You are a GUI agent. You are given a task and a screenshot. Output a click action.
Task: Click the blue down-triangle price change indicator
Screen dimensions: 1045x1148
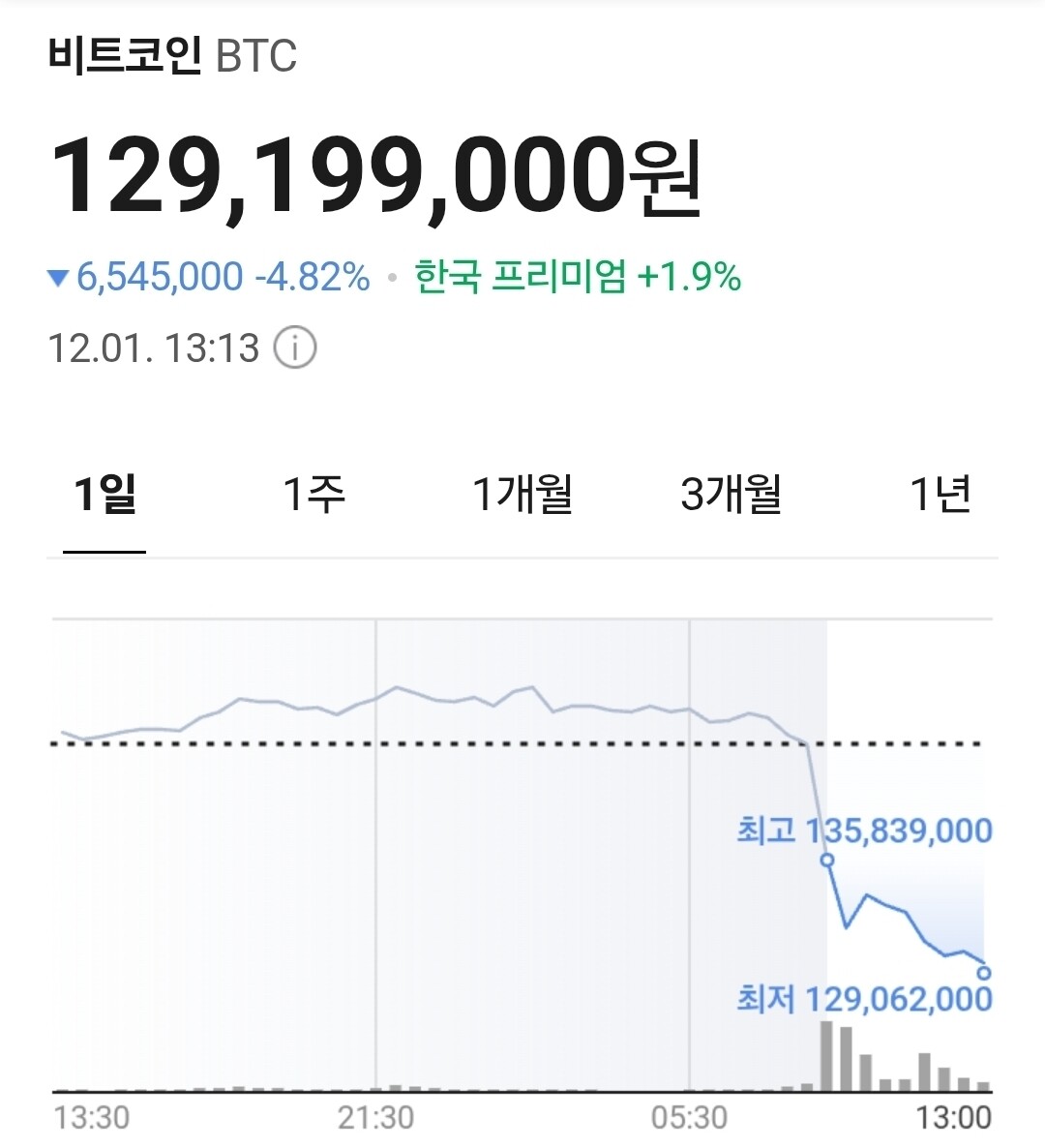click(58, 279)
